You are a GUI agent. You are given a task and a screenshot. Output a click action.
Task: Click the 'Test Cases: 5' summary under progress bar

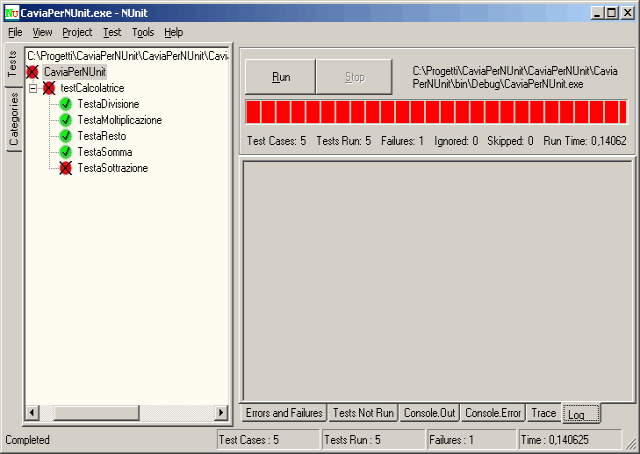[x=276, y=141]
